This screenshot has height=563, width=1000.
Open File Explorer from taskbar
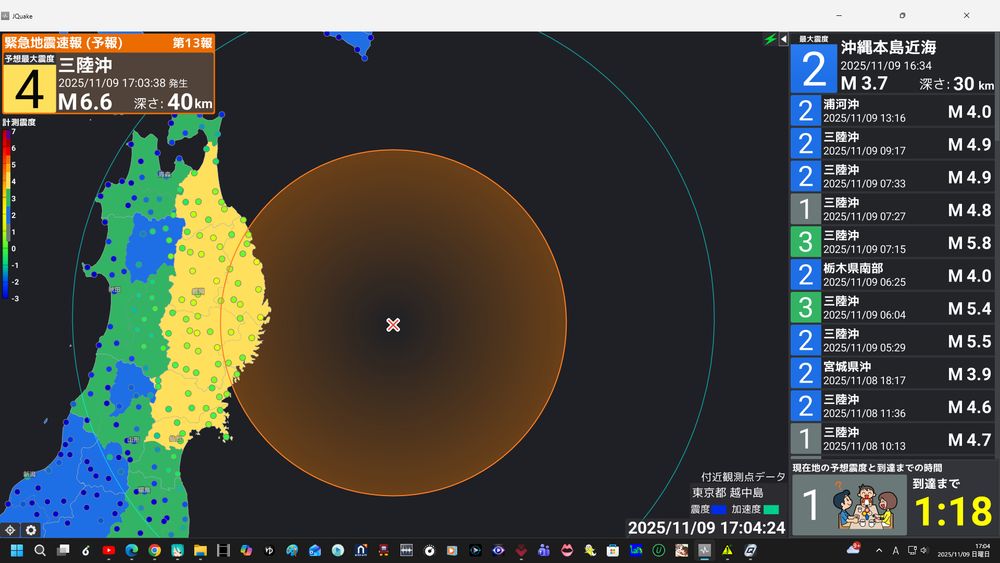(200, 550)
